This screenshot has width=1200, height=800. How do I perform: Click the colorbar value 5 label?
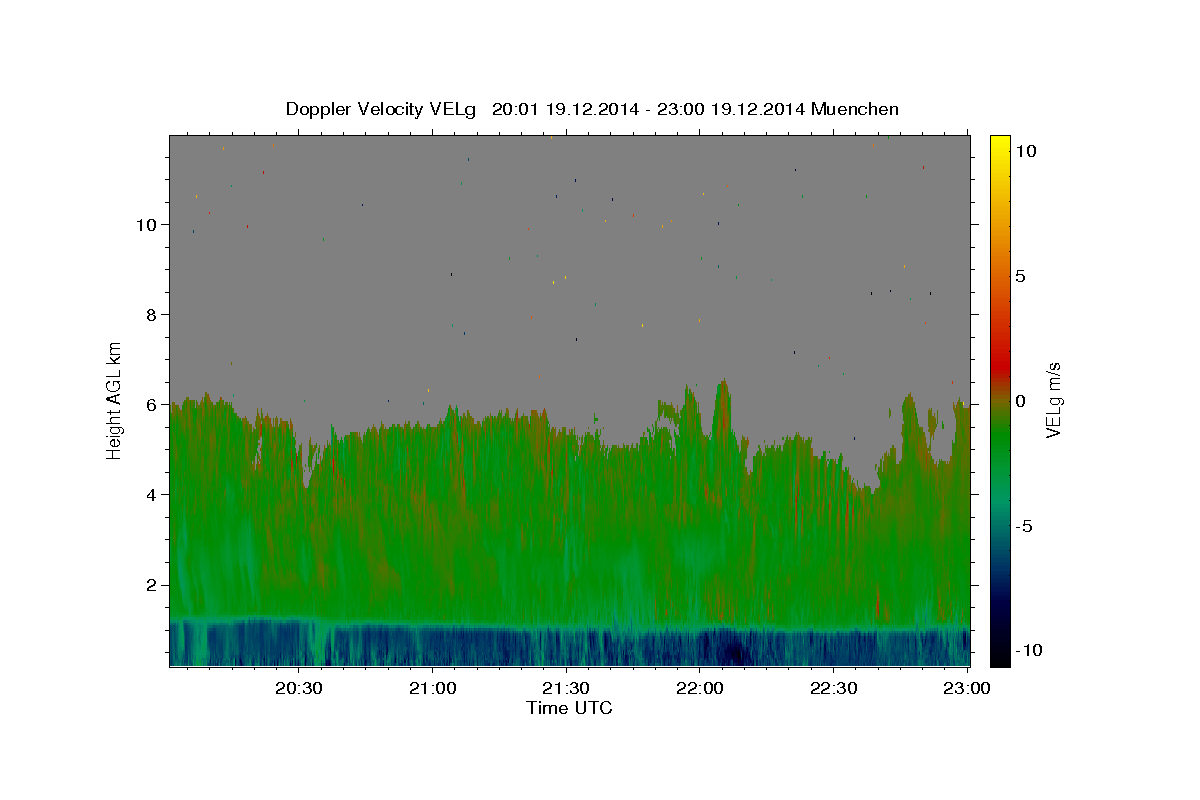pos(1020,276)
